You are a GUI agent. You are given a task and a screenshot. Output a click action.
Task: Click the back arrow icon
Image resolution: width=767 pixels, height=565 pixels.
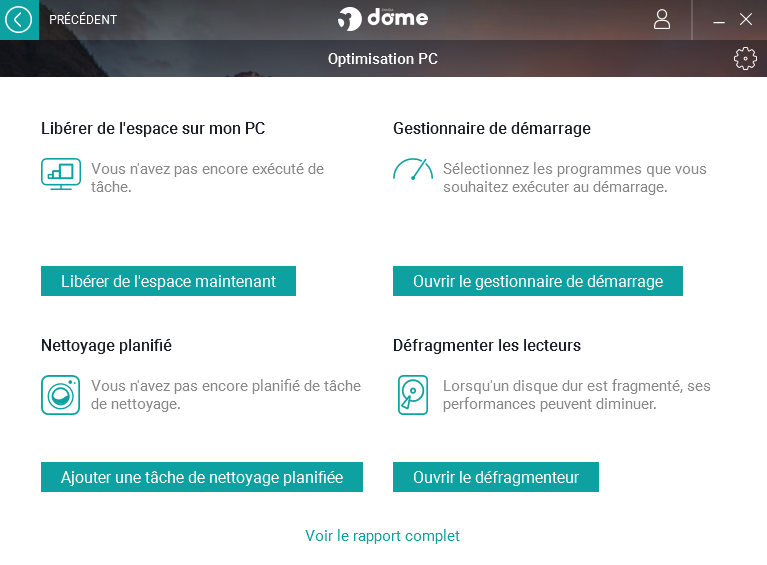click(19, 19)
